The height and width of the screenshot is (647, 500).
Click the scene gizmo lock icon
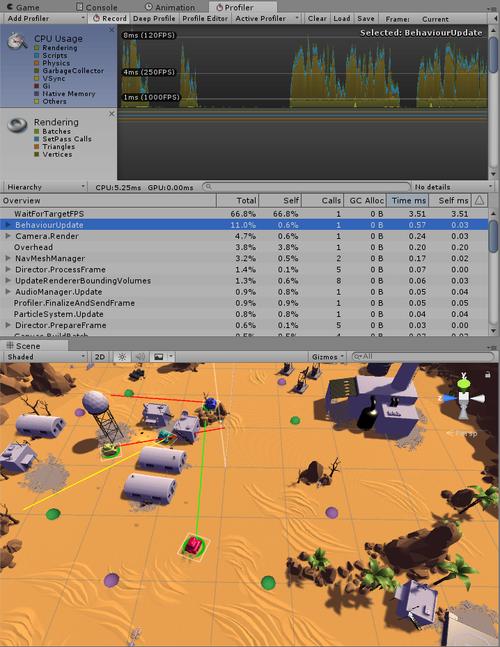488,375
